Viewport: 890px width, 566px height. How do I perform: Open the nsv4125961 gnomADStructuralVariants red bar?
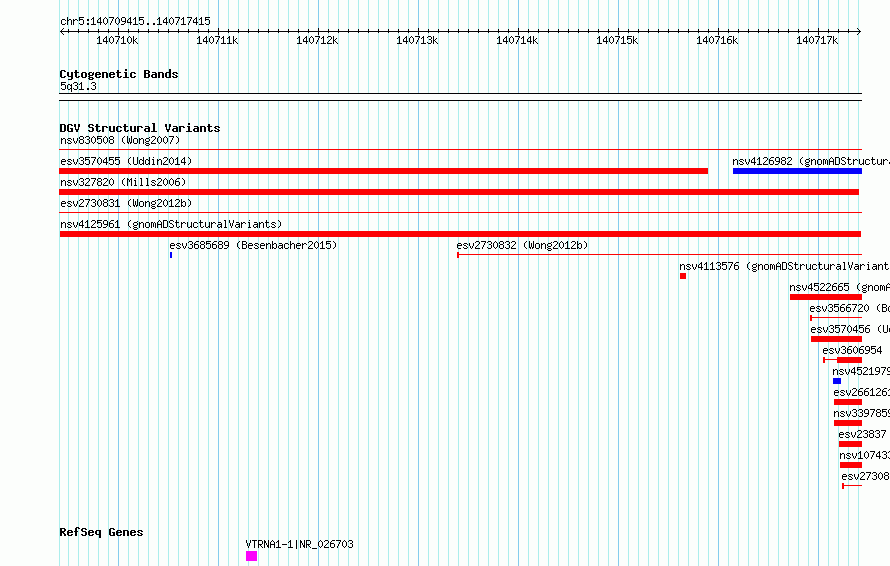coord(460,234)
